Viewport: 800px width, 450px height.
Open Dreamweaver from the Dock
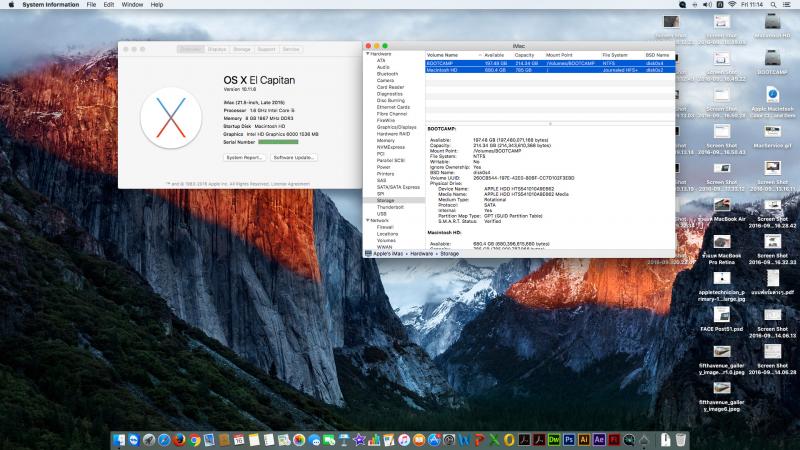tap(554, 440)
